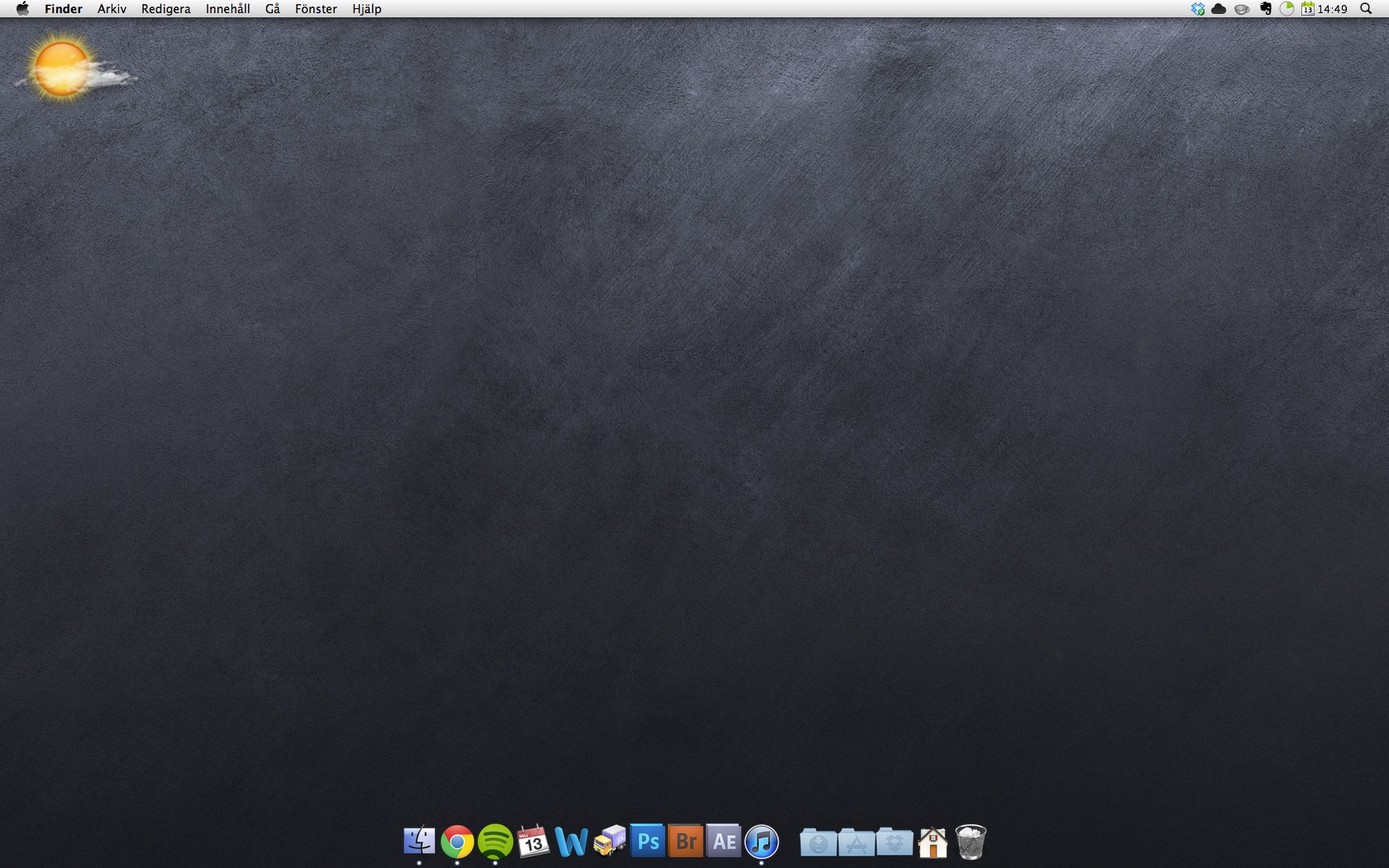Launch Adobe Bridge from the dock
Image resolution: width=1389 pixels, height=868 pixels.
pyautogui.click(x=685, y=842)
